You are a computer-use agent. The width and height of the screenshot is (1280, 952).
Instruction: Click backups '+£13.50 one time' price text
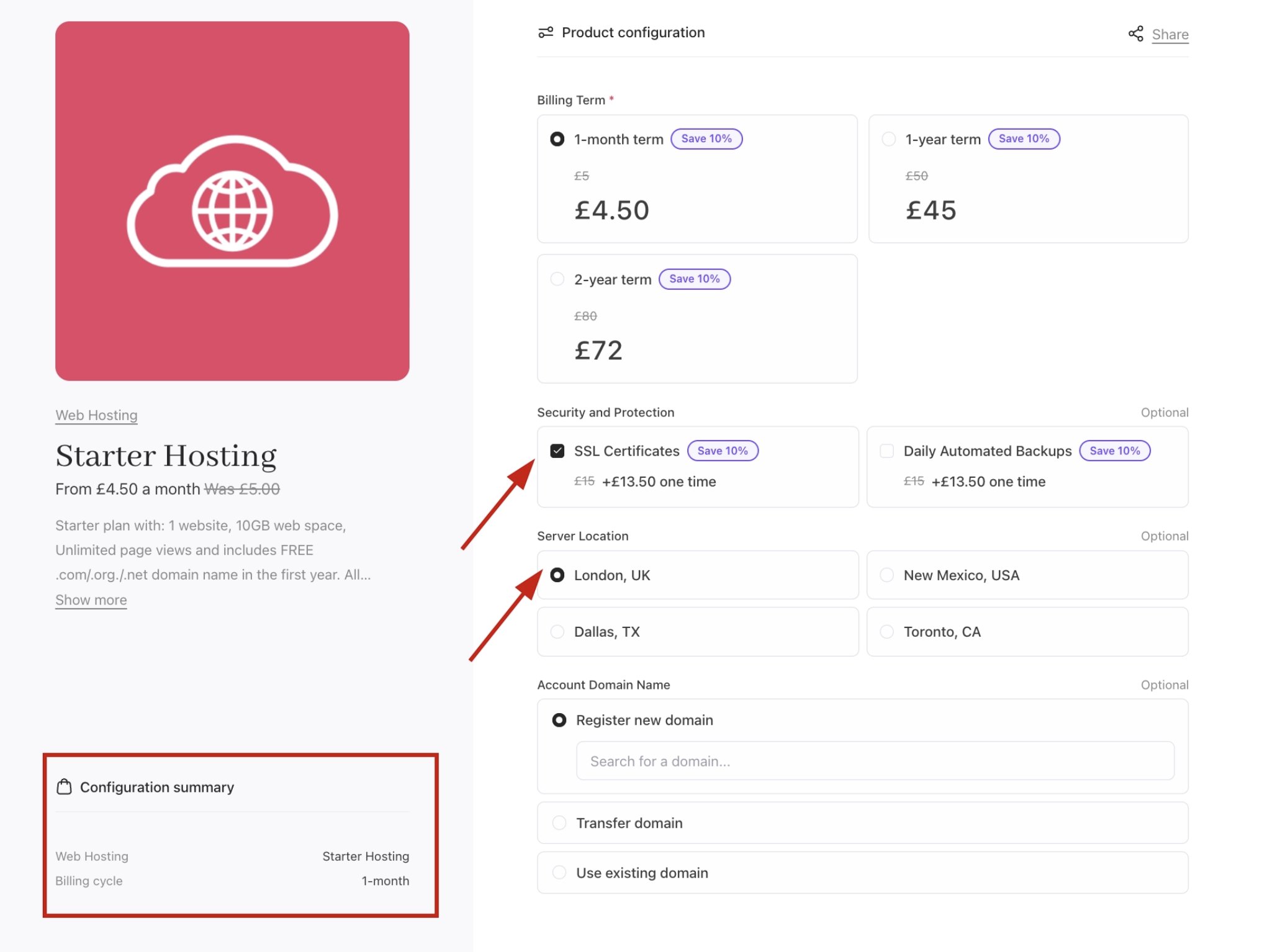989,482
